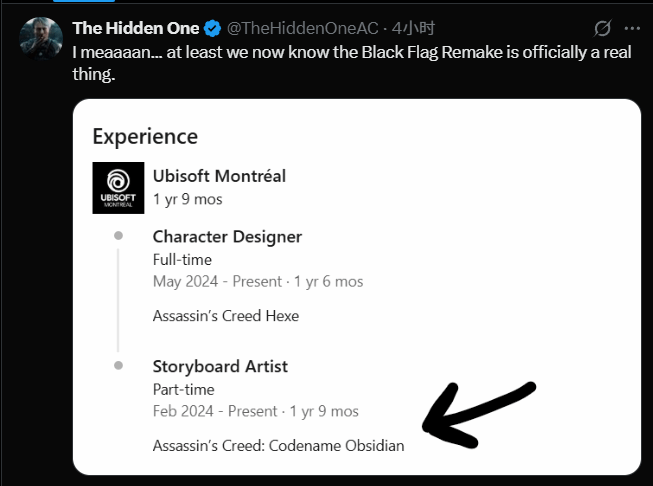Select the Character Designer job title

click(x=227, y=237)
